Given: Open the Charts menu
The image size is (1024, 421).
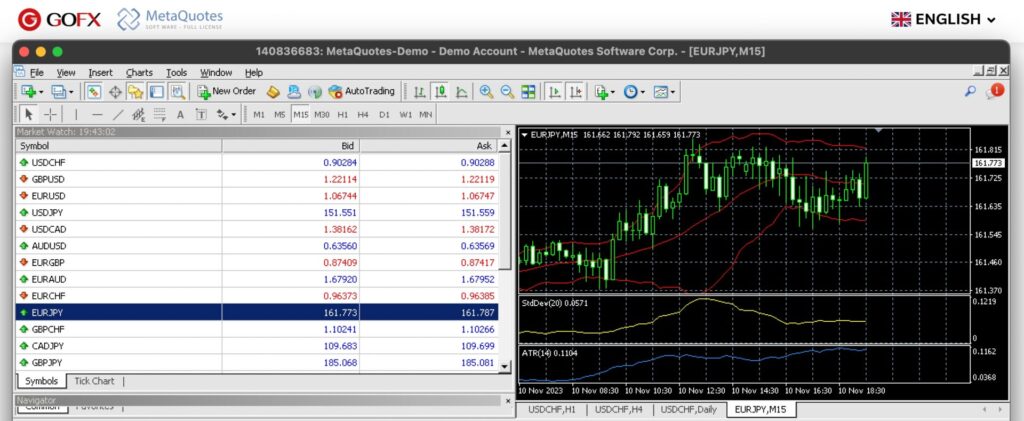Looking at the screenshot, I should [x=139, y=72].
